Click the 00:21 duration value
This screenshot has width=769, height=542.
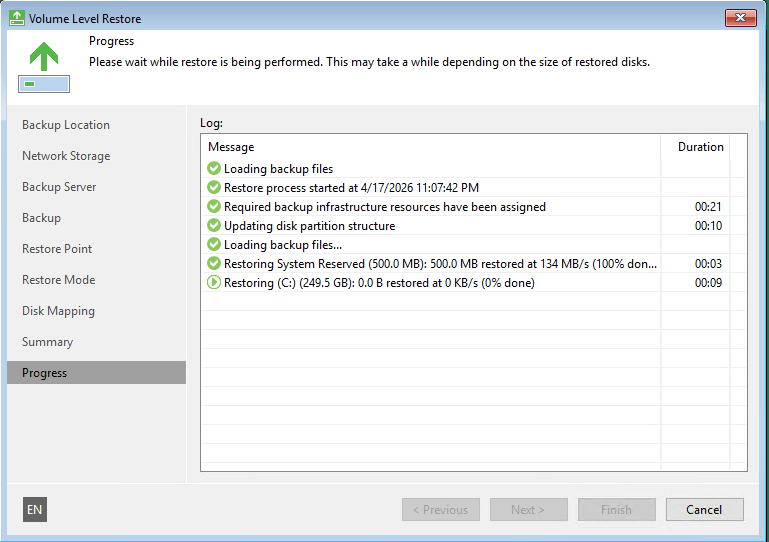708,207
